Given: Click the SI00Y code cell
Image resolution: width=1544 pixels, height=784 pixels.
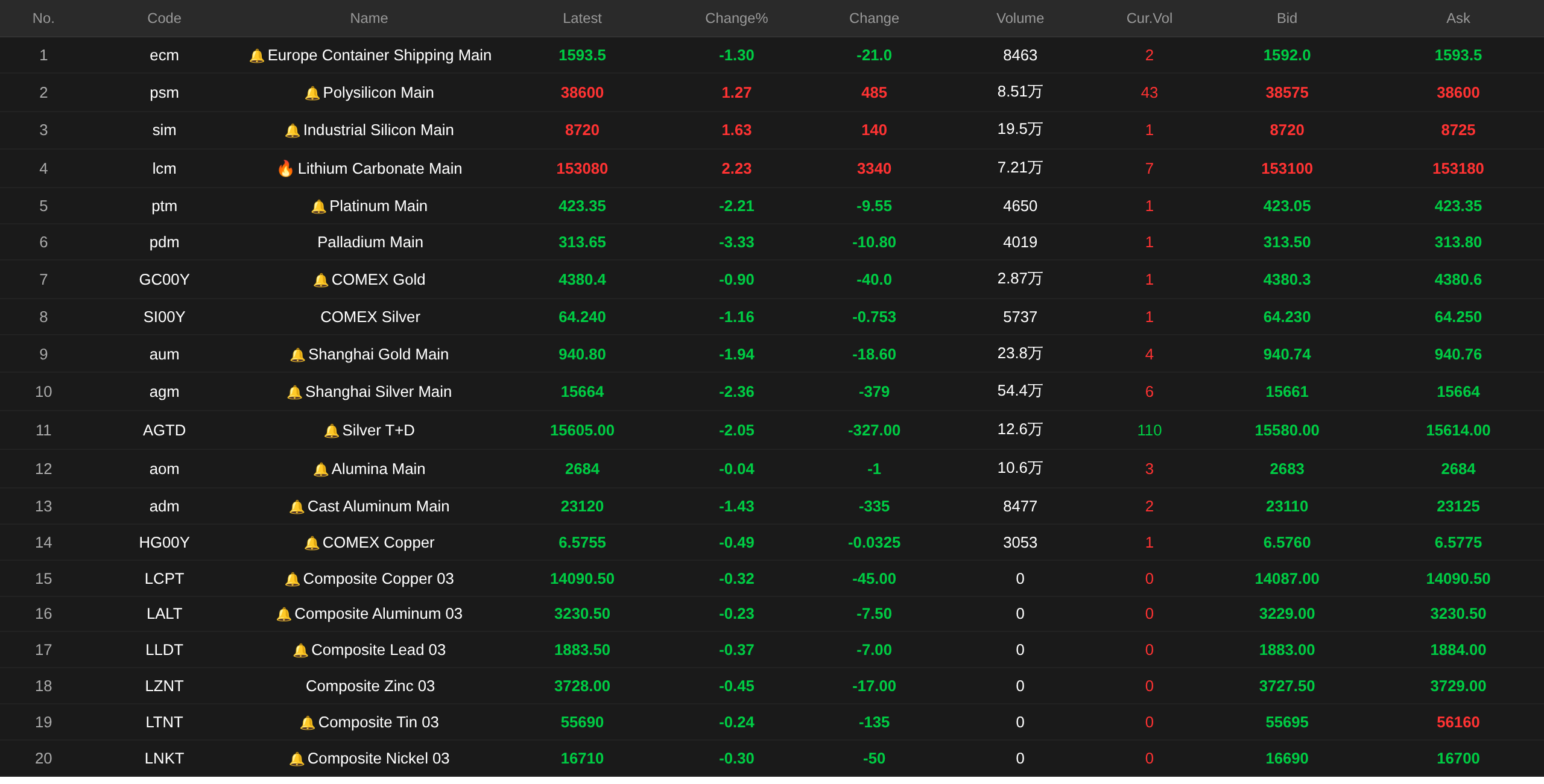Looking at the screenshot, I should 164,317.
